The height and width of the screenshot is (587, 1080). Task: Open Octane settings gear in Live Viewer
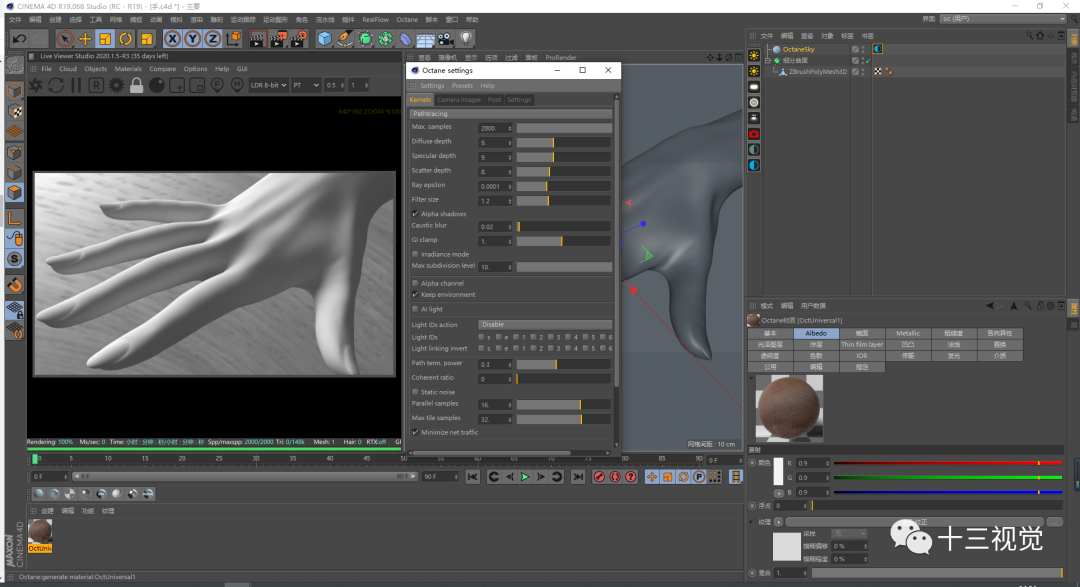(116, 85)
